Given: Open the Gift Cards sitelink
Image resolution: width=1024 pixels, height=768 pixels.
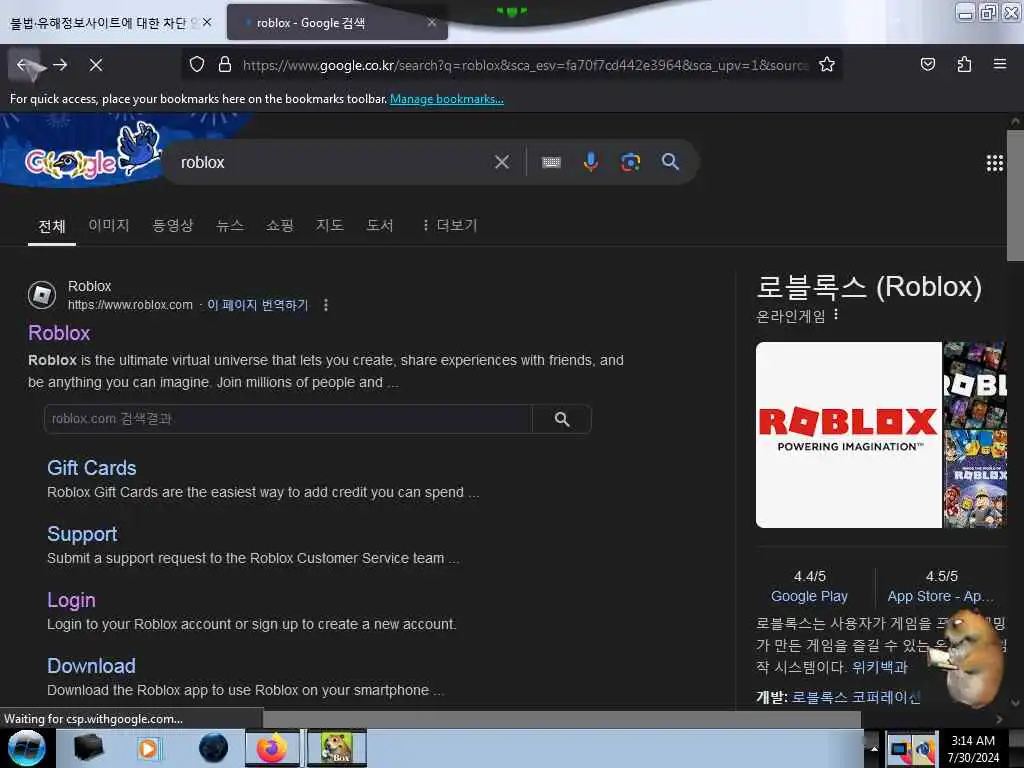Looking at the screenshot, I should point(91,468).
